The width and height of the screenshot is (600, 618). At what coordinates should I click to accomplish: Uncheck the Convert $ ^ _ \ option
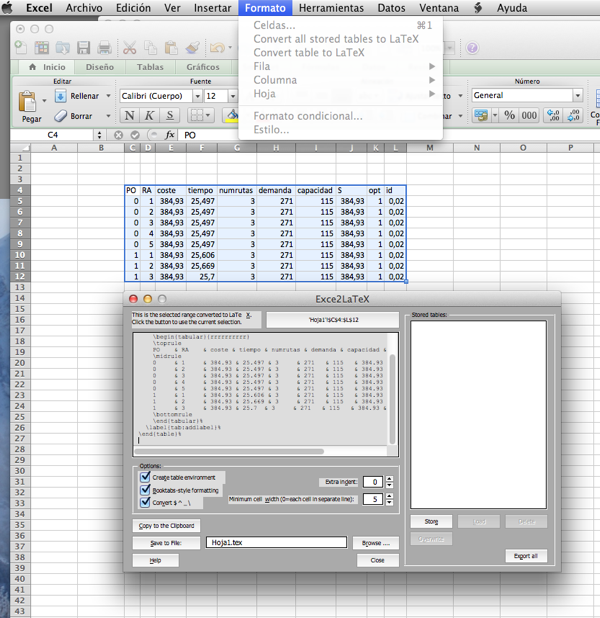145,502
